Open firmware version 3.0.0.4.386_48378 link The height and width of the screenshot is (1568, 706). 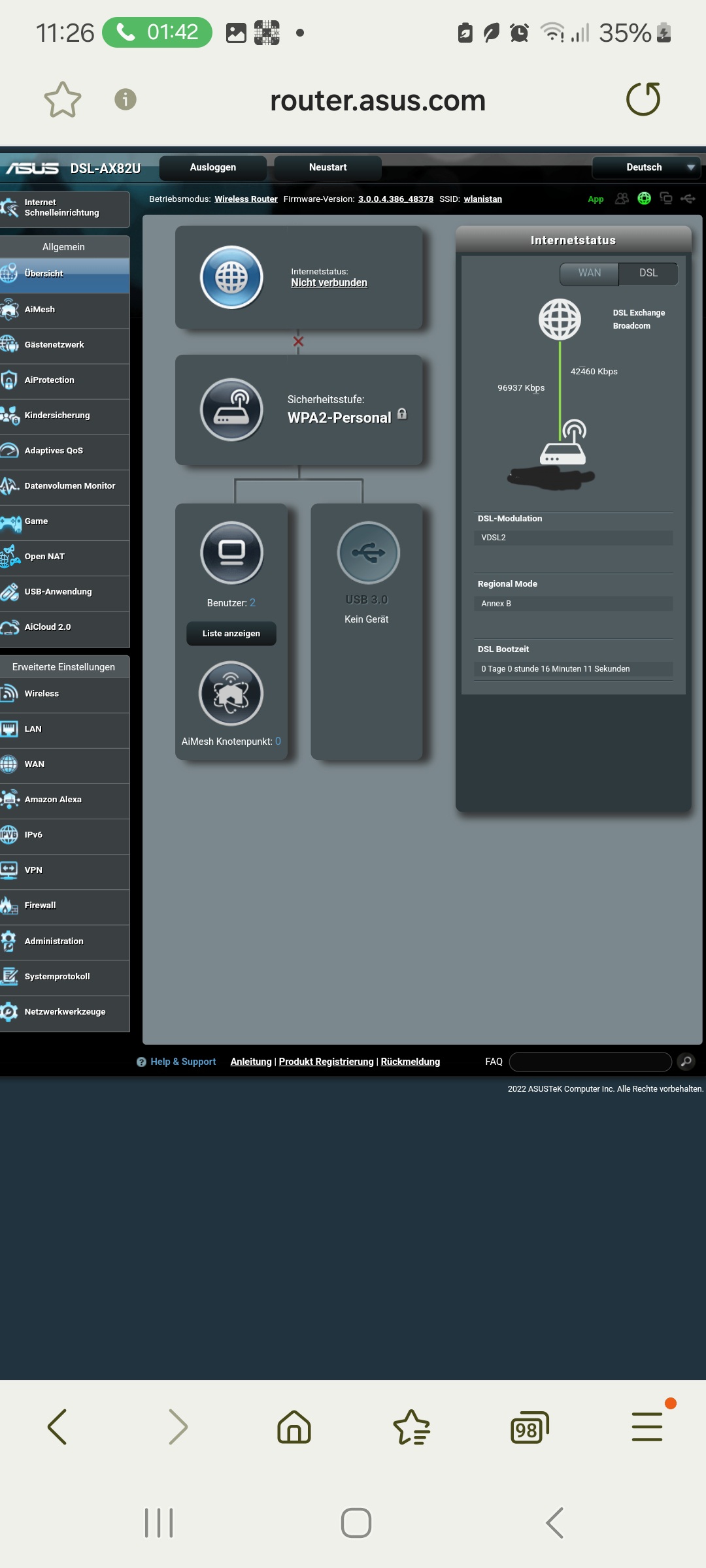point(395,199)
